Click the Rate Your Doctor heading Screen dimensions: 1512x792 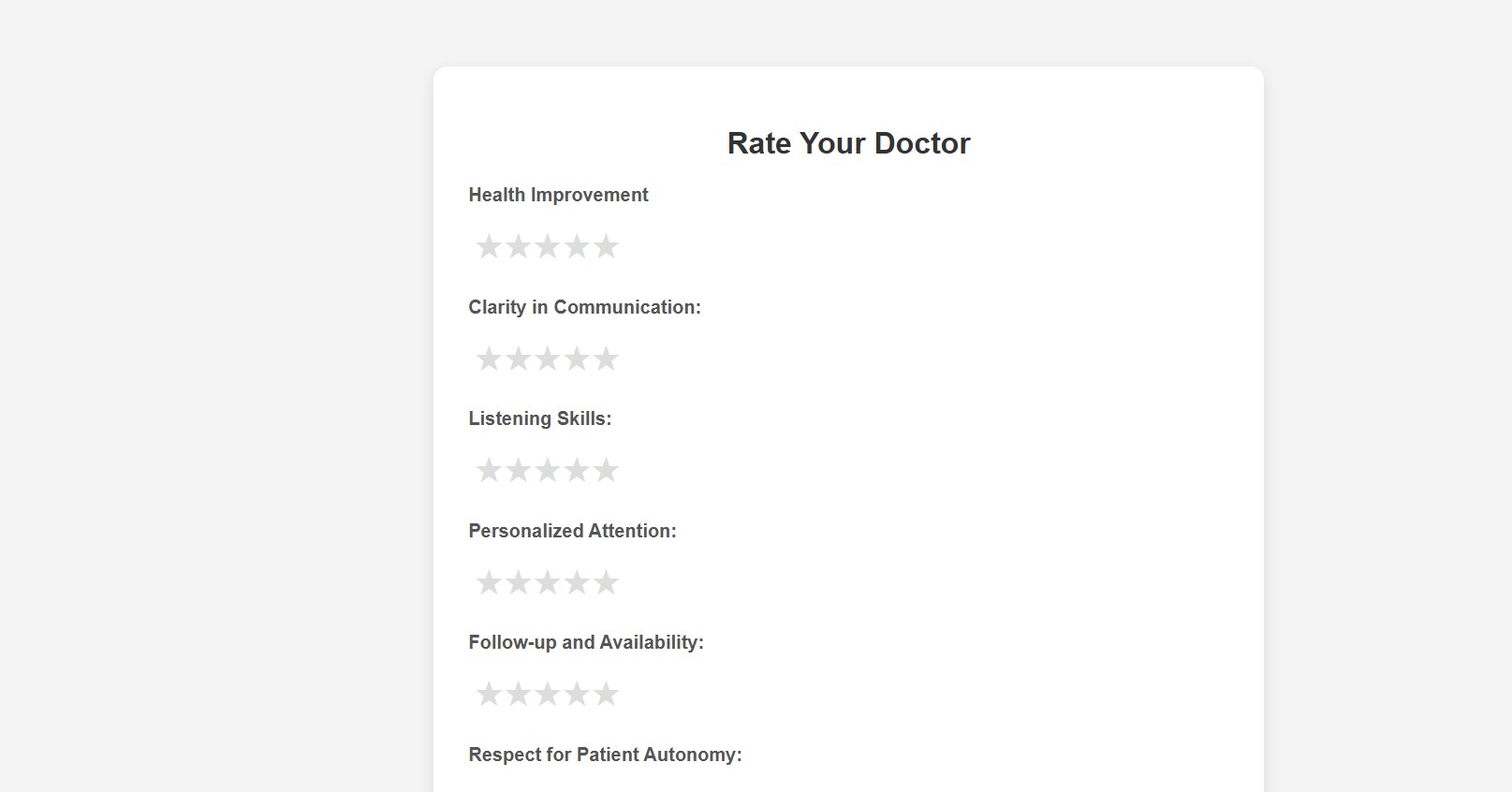coord(848,143)
